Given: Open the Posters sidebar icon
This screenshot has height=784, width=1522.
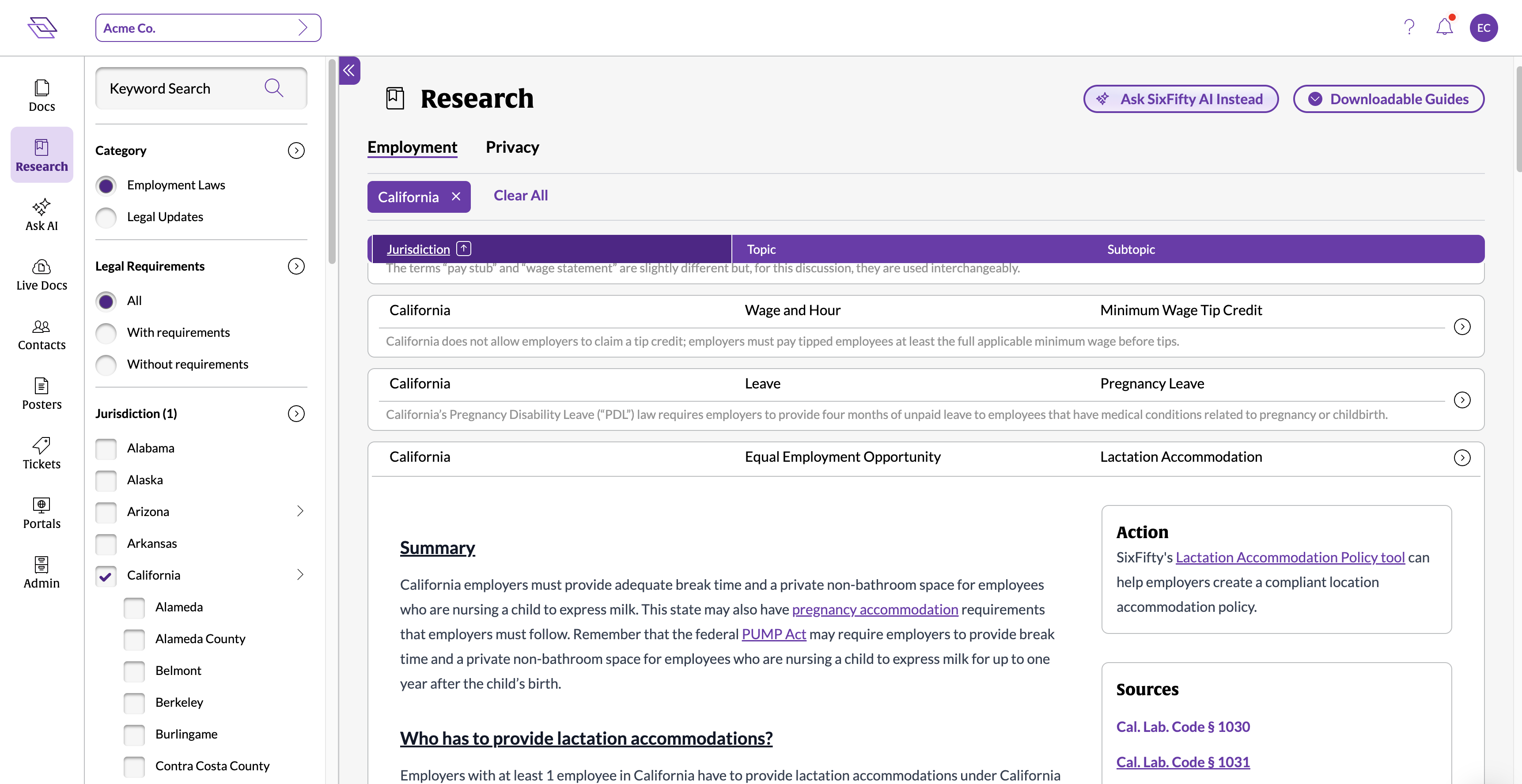Looking at the screenshot, I should 42,394.
